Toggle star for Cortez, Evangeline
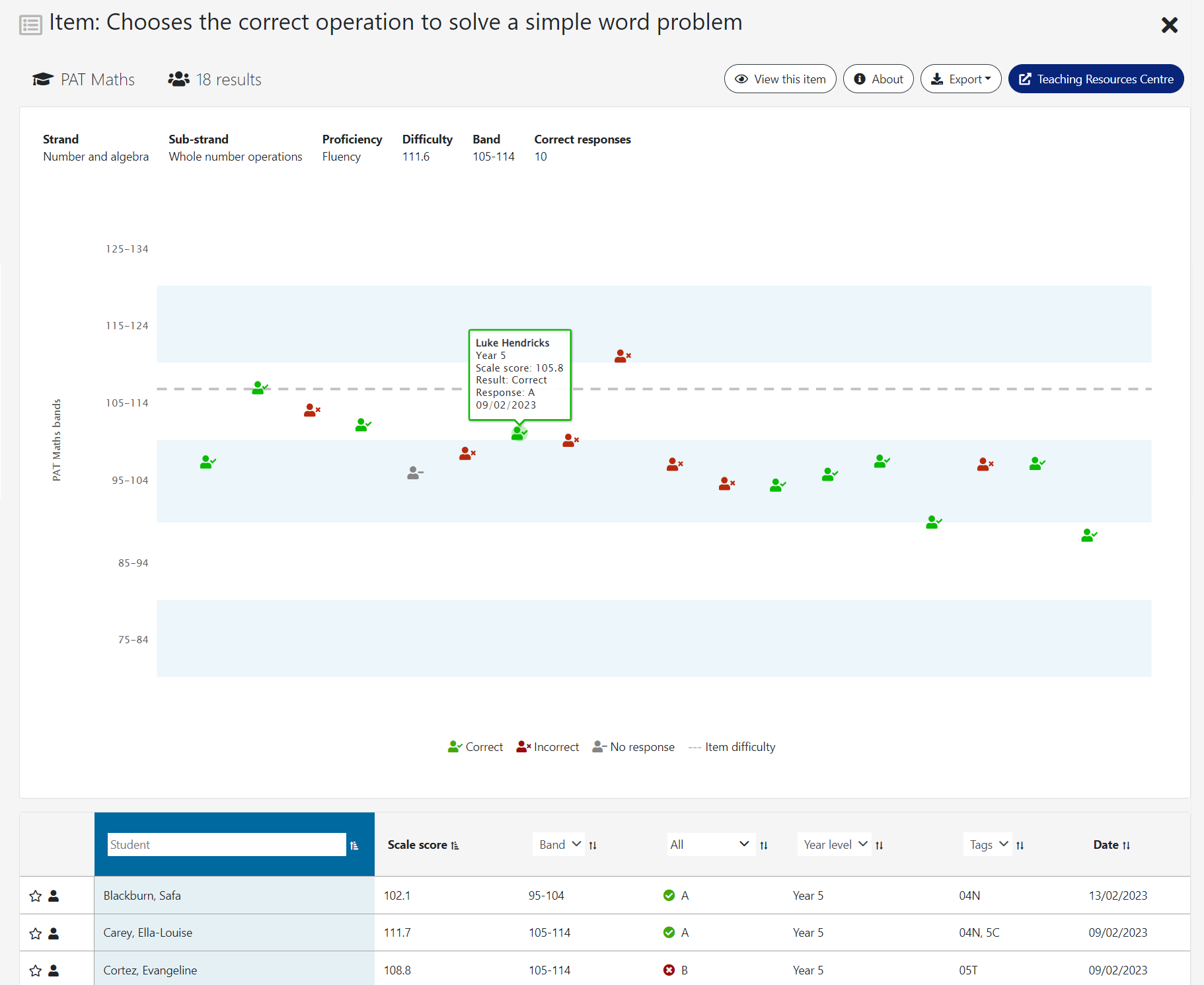The height and width of the screenshot is (985, 1204). point(36,970)
